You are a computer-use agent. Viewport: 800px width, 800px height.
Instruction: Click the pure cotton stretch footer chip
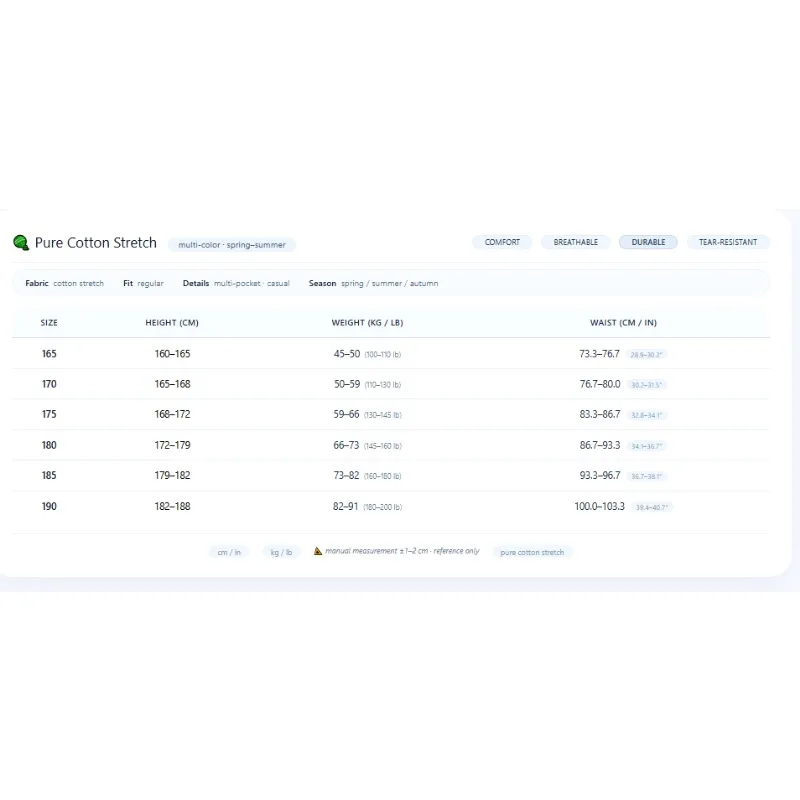532,553
